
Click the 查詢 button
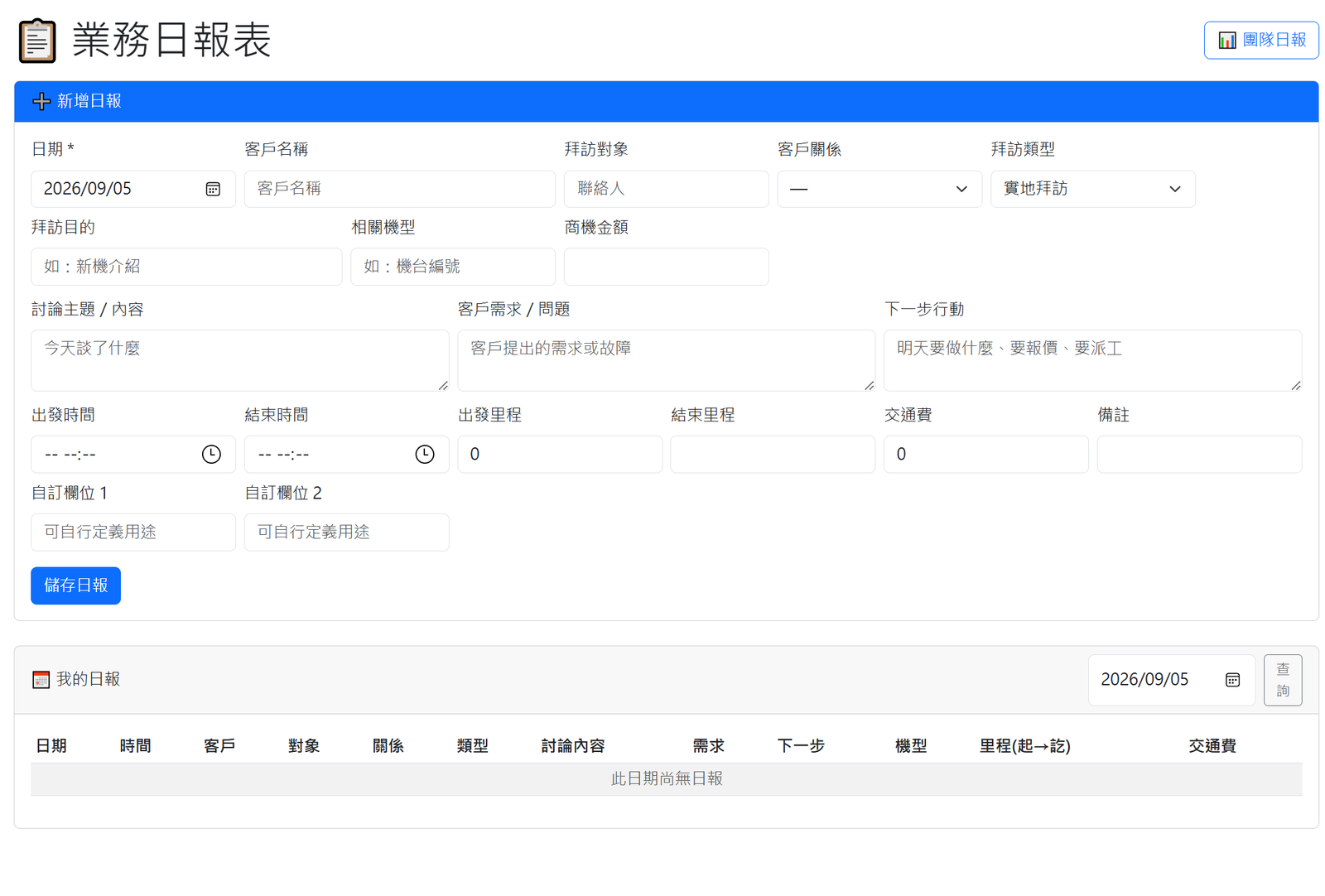click(x=1283, y=680)
